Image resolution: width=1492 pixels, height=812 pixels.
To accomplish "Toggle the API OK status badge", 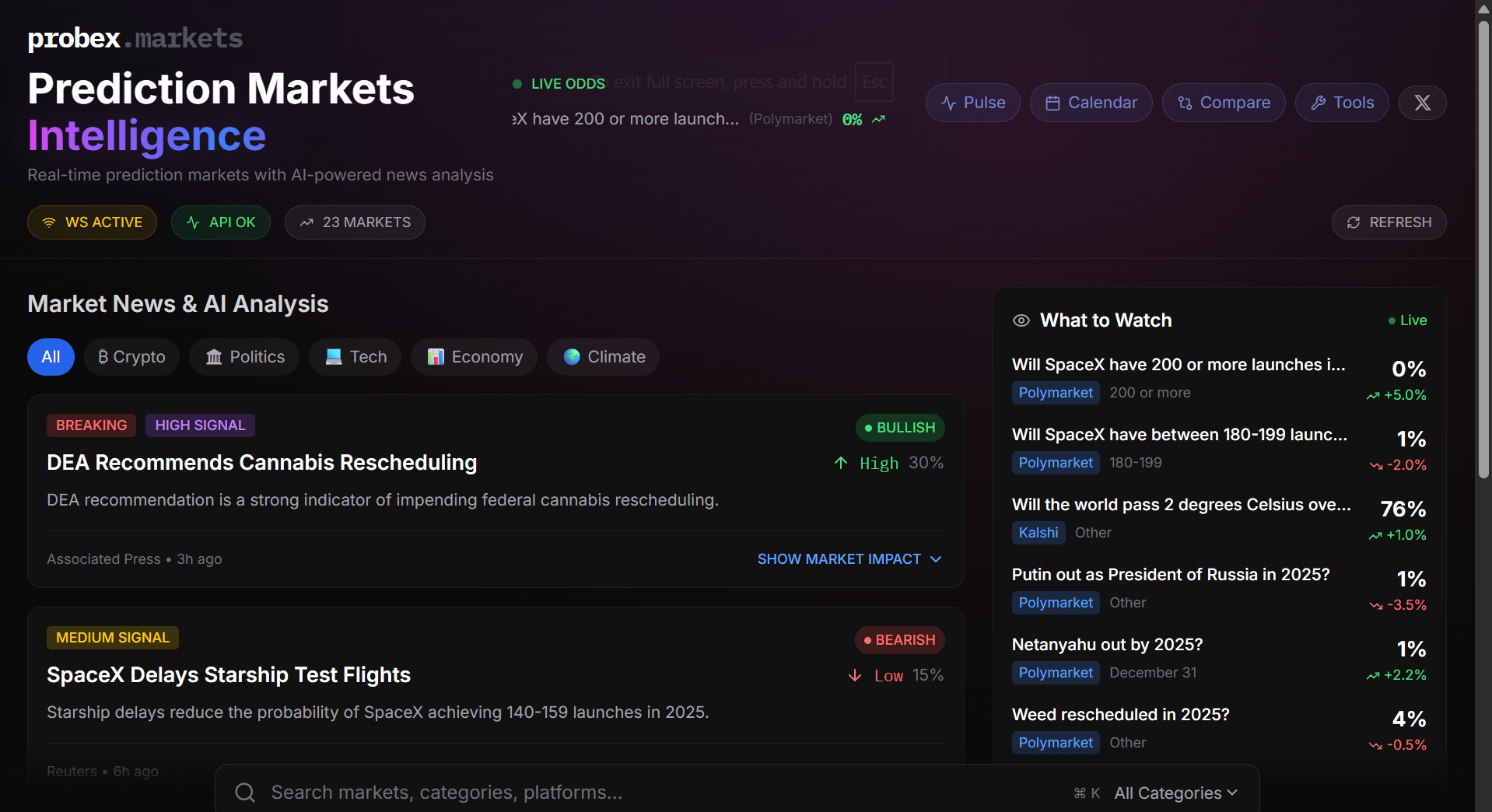I will [x=220, y=222].
